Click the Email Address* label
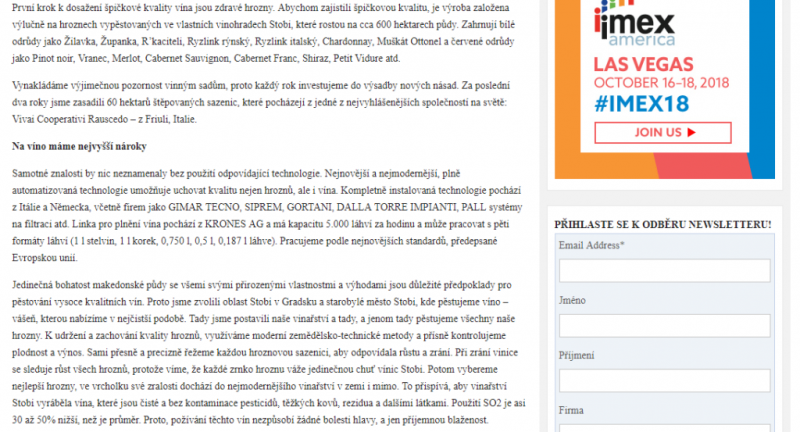800x432 pixels. pos(591,245)
